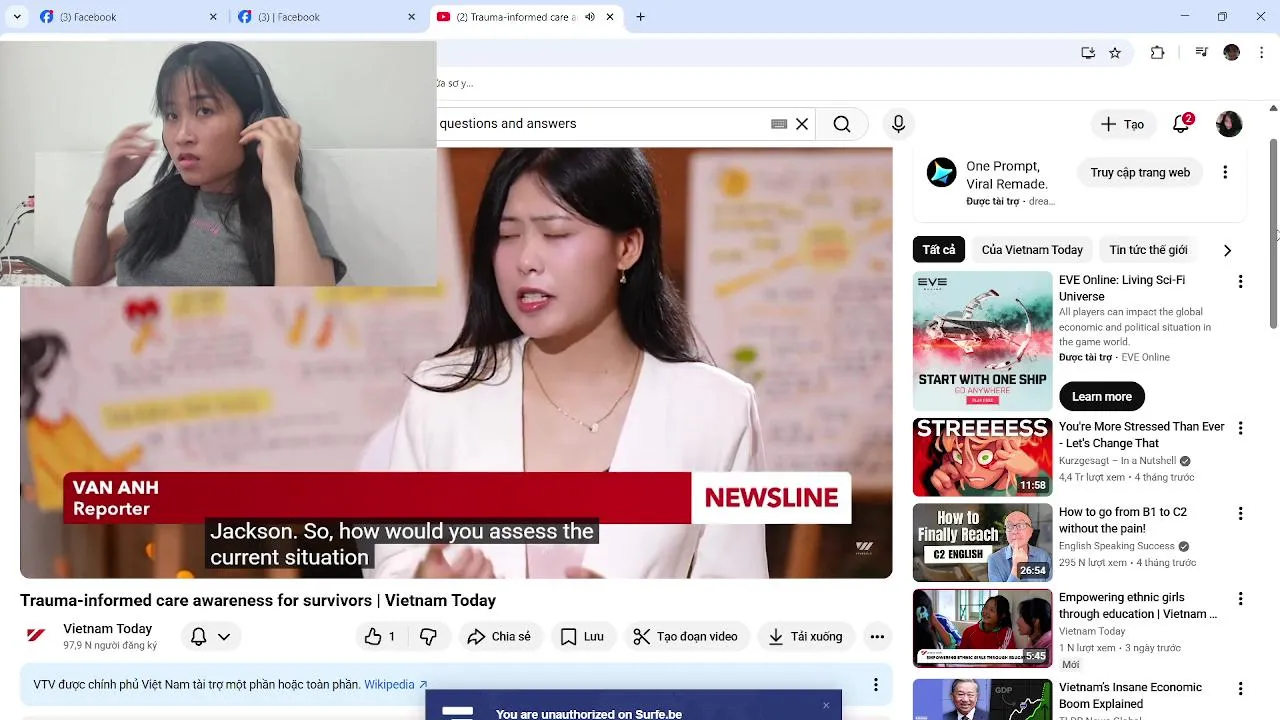
Task: Select 'Của Vietnam Today' filter chip
Action: [x=1032, y=250]
